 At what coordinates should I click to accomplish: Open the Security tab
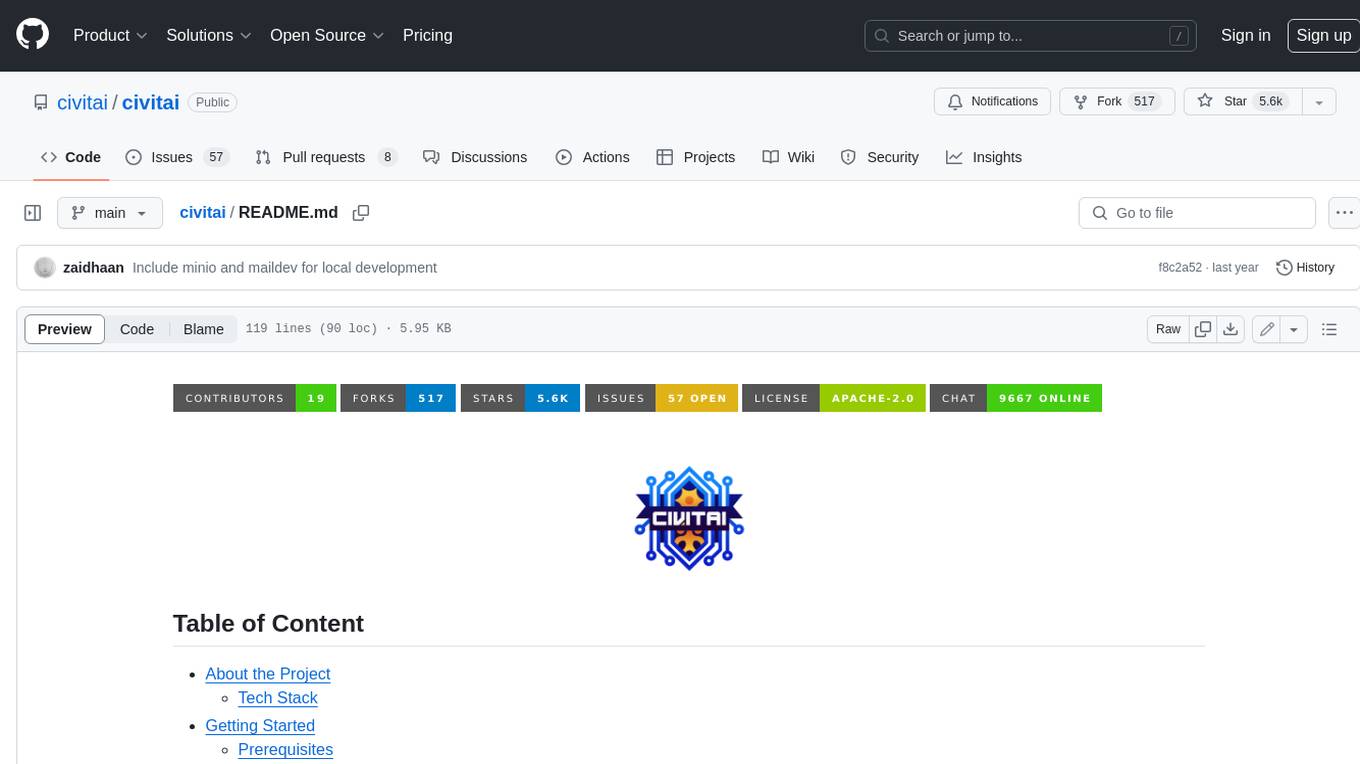pyautogui.click(x=880, y=157)
